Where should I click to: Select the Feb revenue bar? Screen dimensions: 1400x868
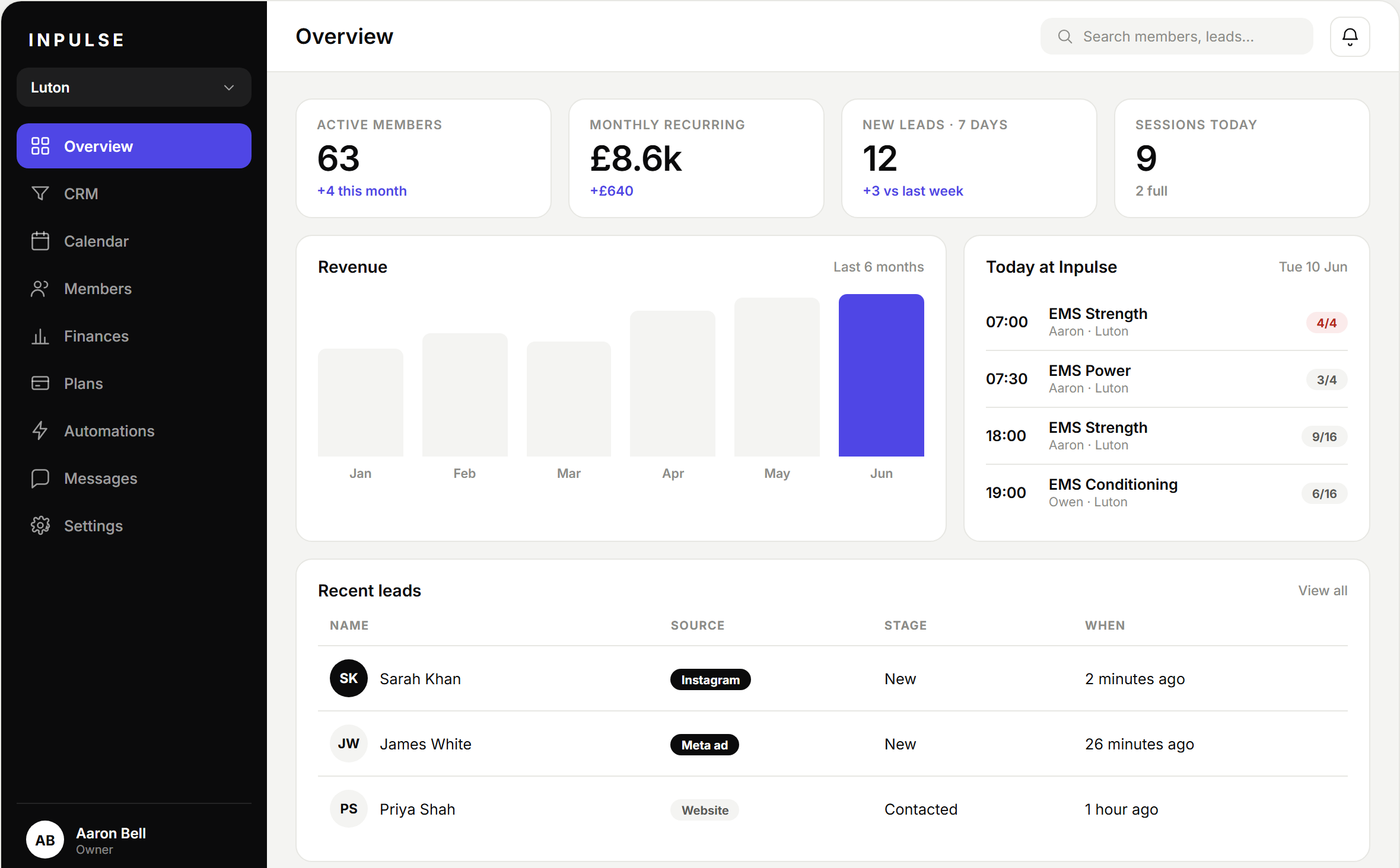point(465,395)
